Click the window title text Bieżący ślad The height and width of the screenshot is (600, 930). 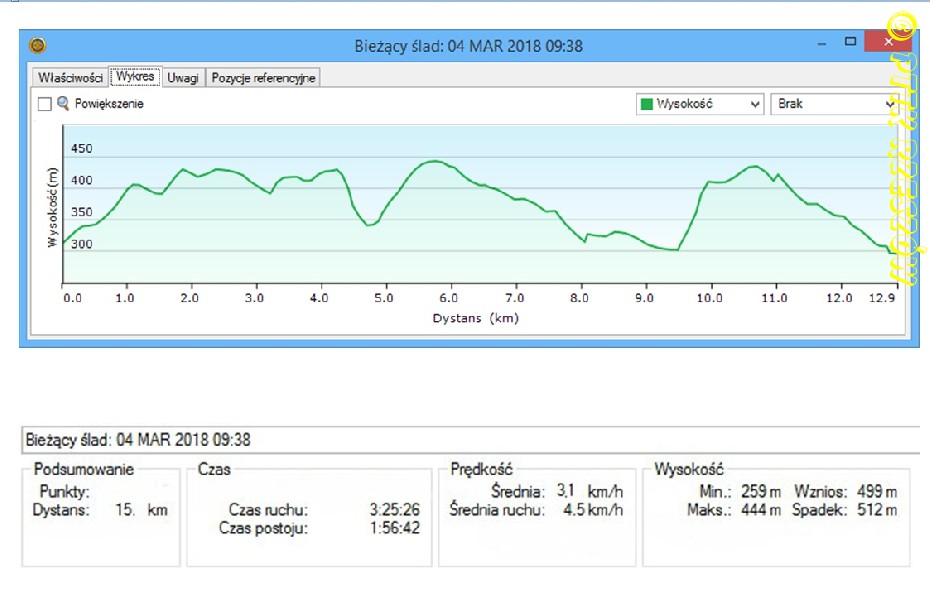(468, 46)
